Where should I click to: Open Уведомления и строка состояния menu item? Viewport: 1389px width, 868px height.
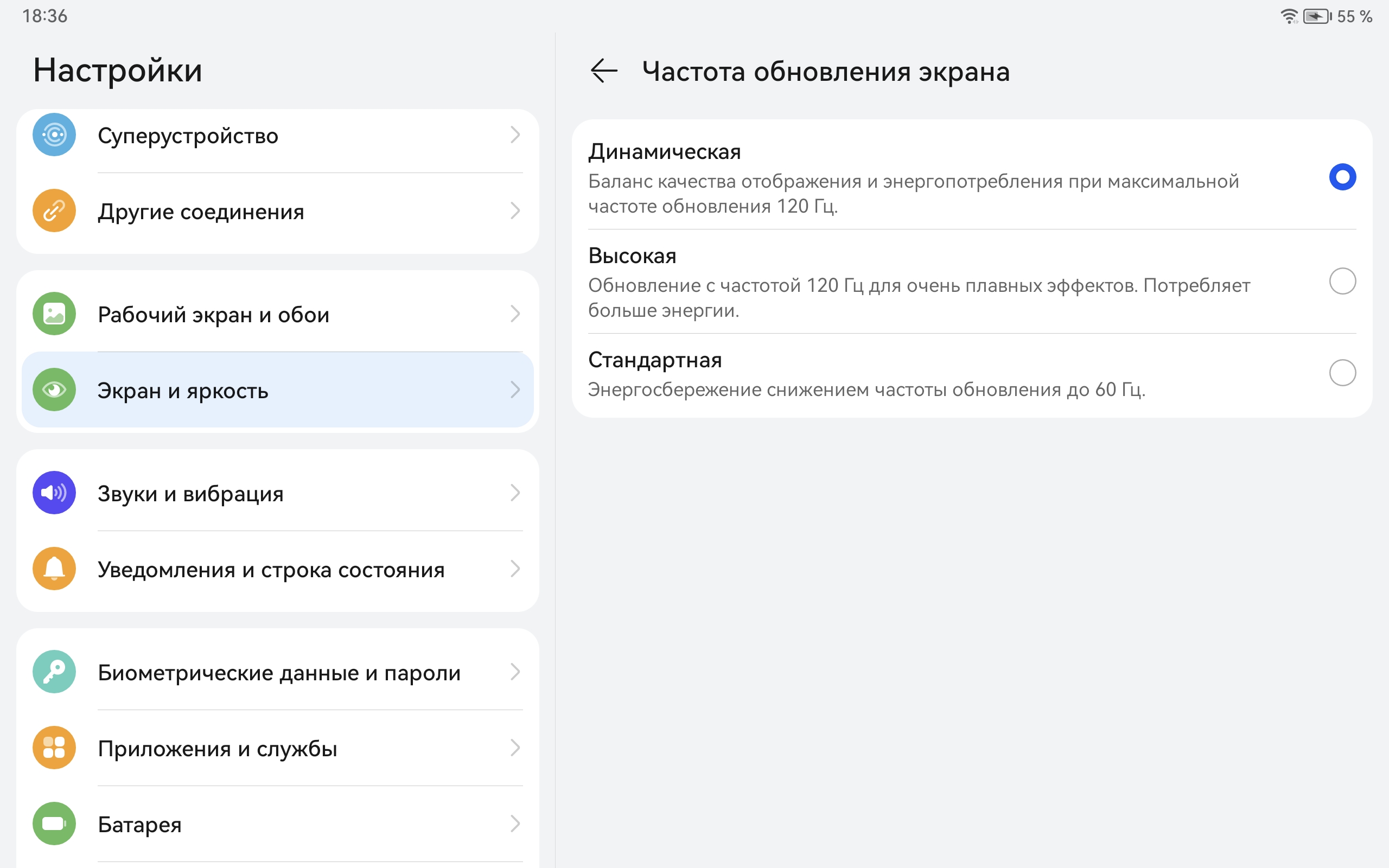271,570
